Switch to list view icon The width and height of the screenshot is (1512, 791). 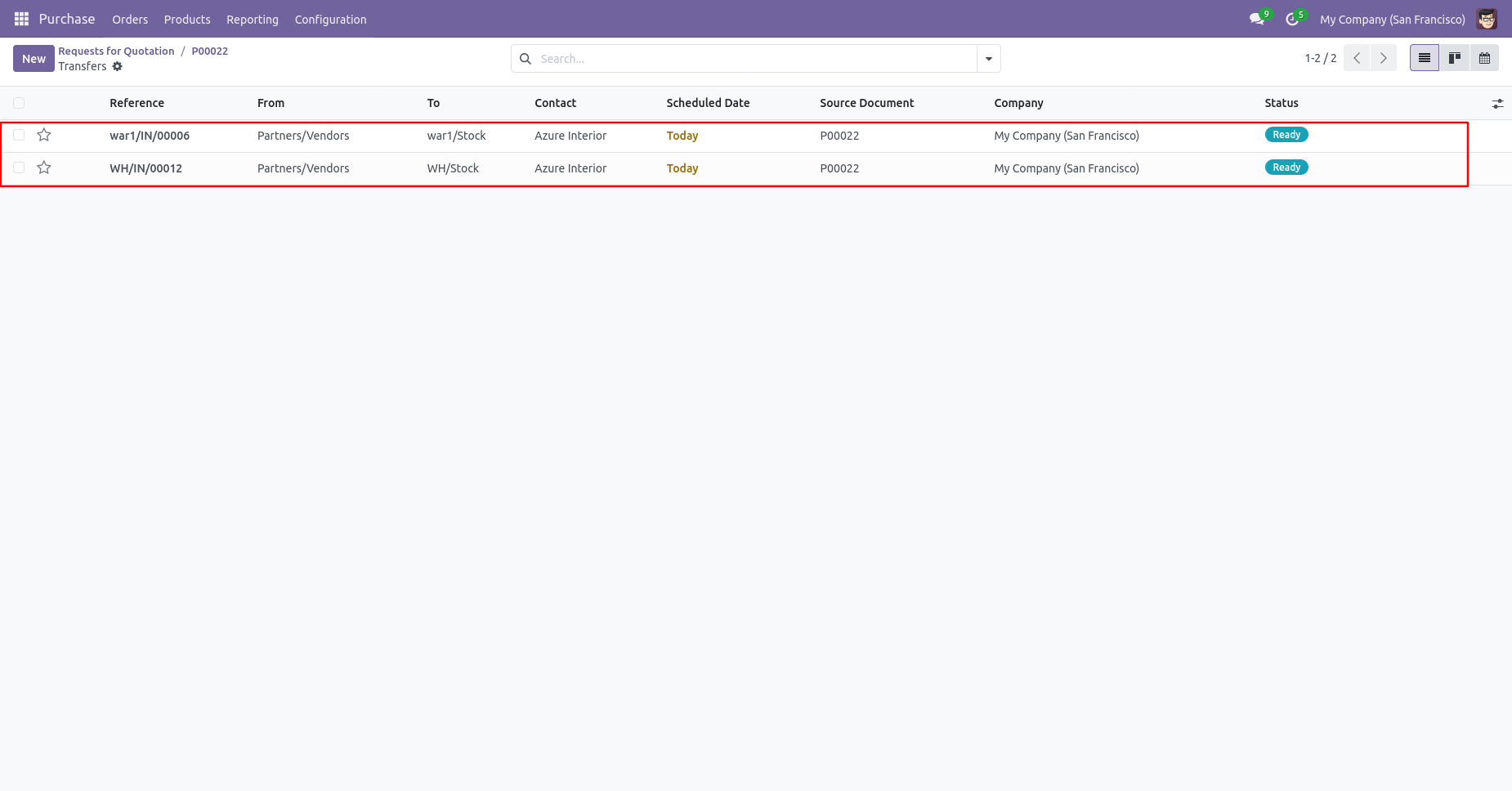pyautogui.click(x=1425, y=58)
